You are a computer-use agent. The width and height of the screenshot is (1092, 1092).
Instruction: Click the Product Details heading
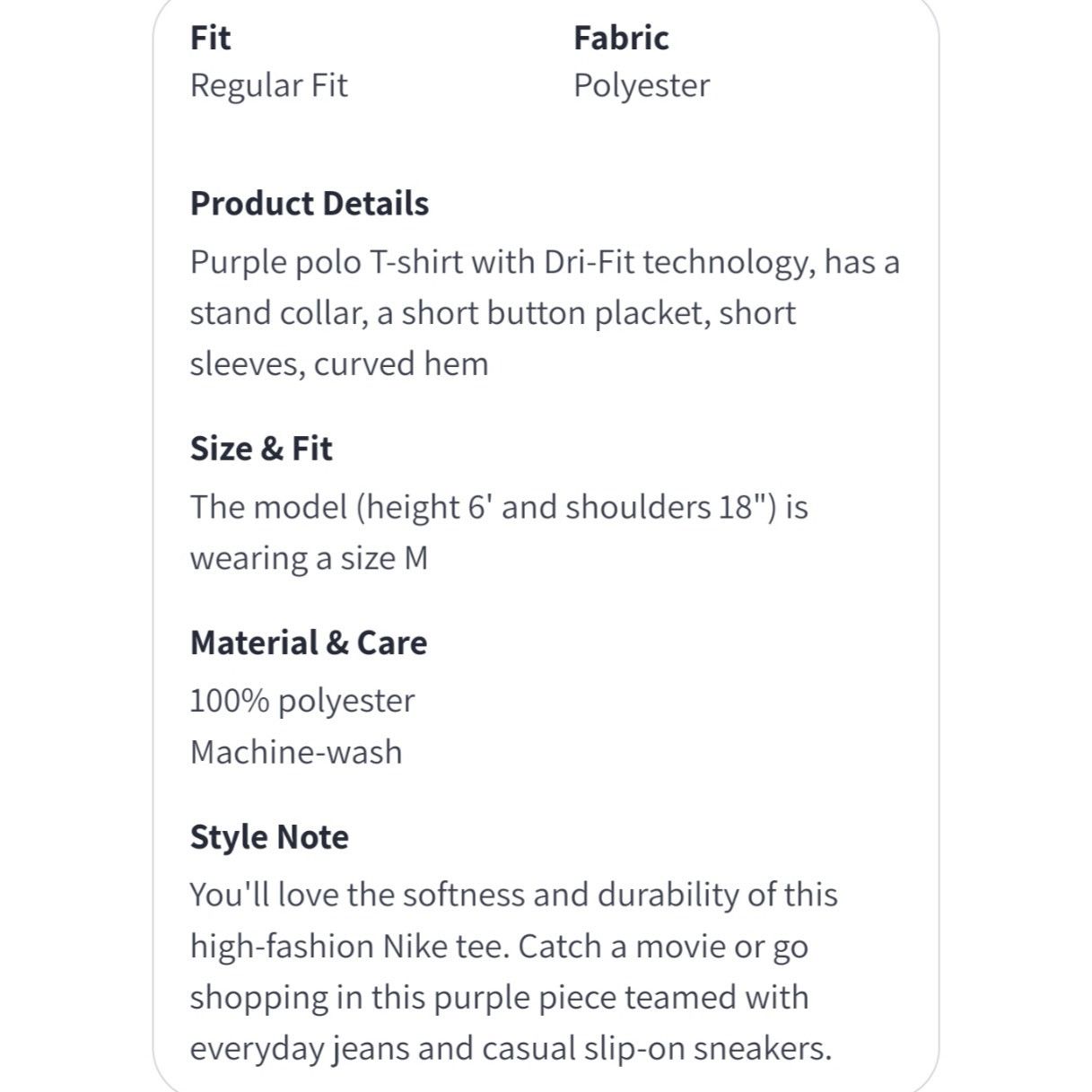(310, 204)
